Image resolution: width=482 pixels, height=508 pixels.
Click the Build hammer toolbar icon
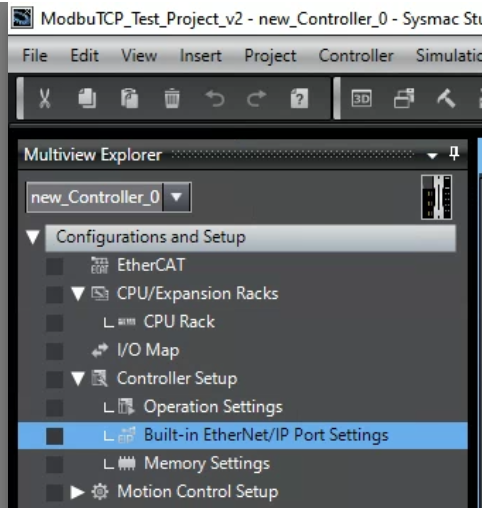[x=446, y=98]
